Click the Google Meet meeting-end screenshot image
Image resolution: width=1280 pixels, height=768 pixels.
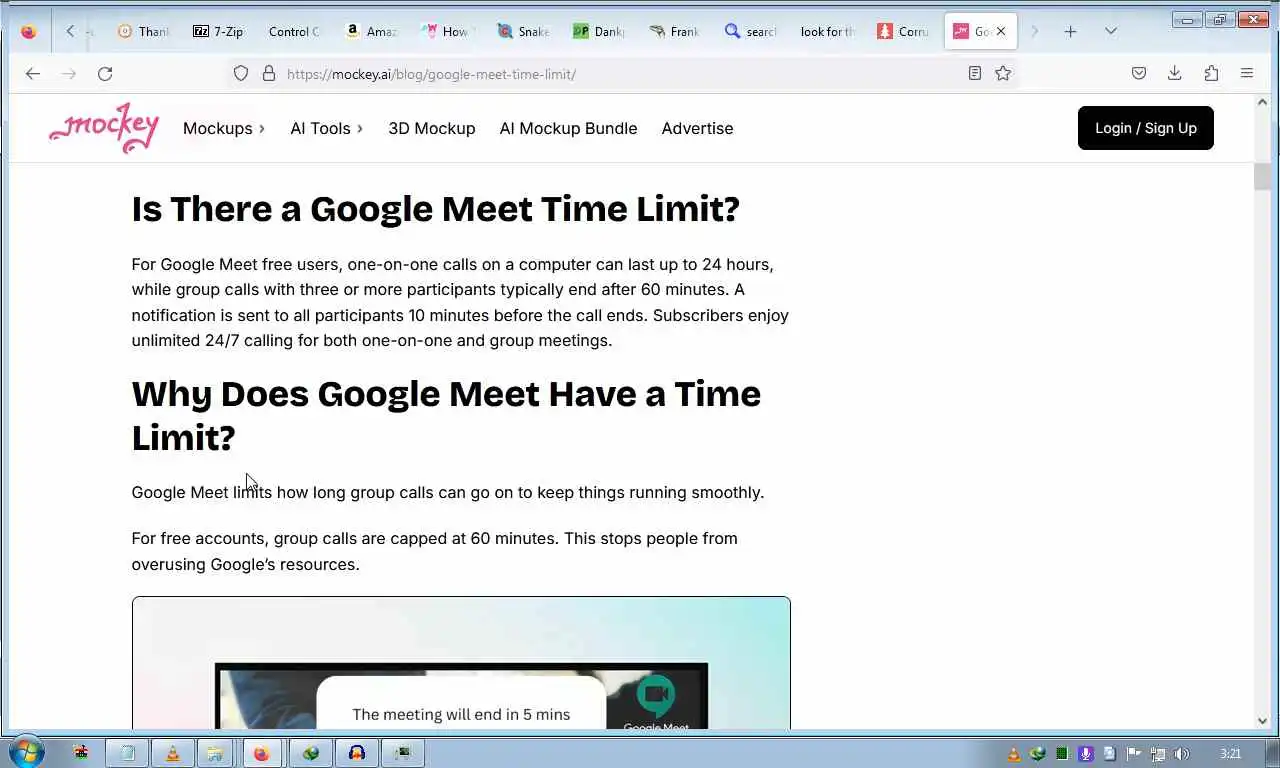(x=461, y=663)
